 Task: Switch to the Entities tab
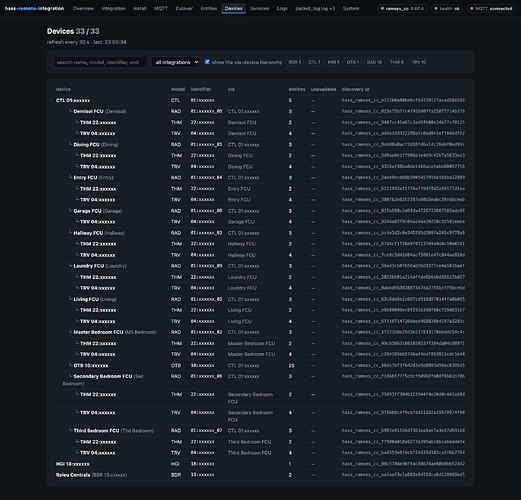pos(209,9)
